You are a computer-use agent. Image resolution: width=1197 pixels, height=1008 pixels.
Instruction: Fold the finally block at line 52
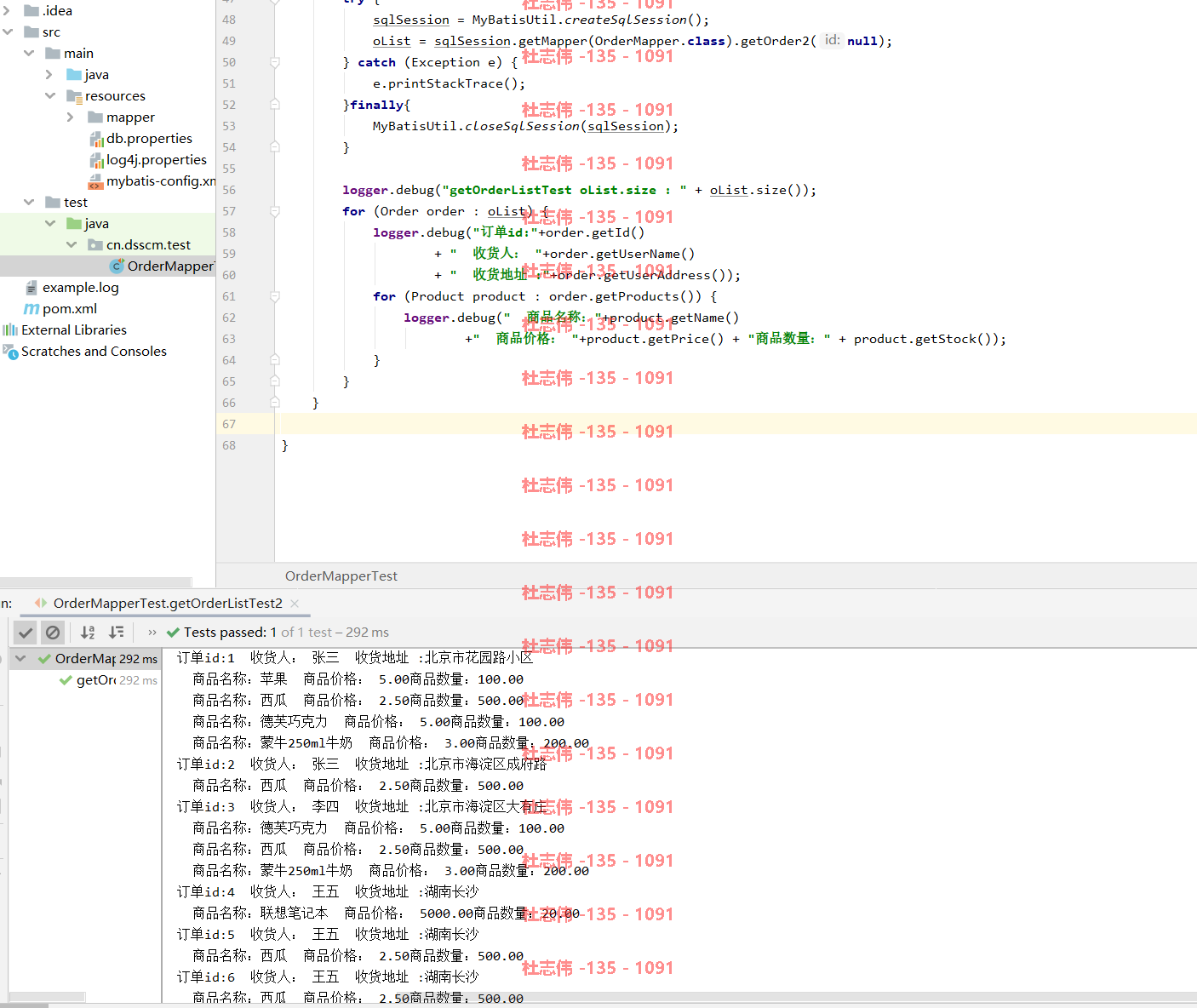pyautogui.click(x=275, y=105)
